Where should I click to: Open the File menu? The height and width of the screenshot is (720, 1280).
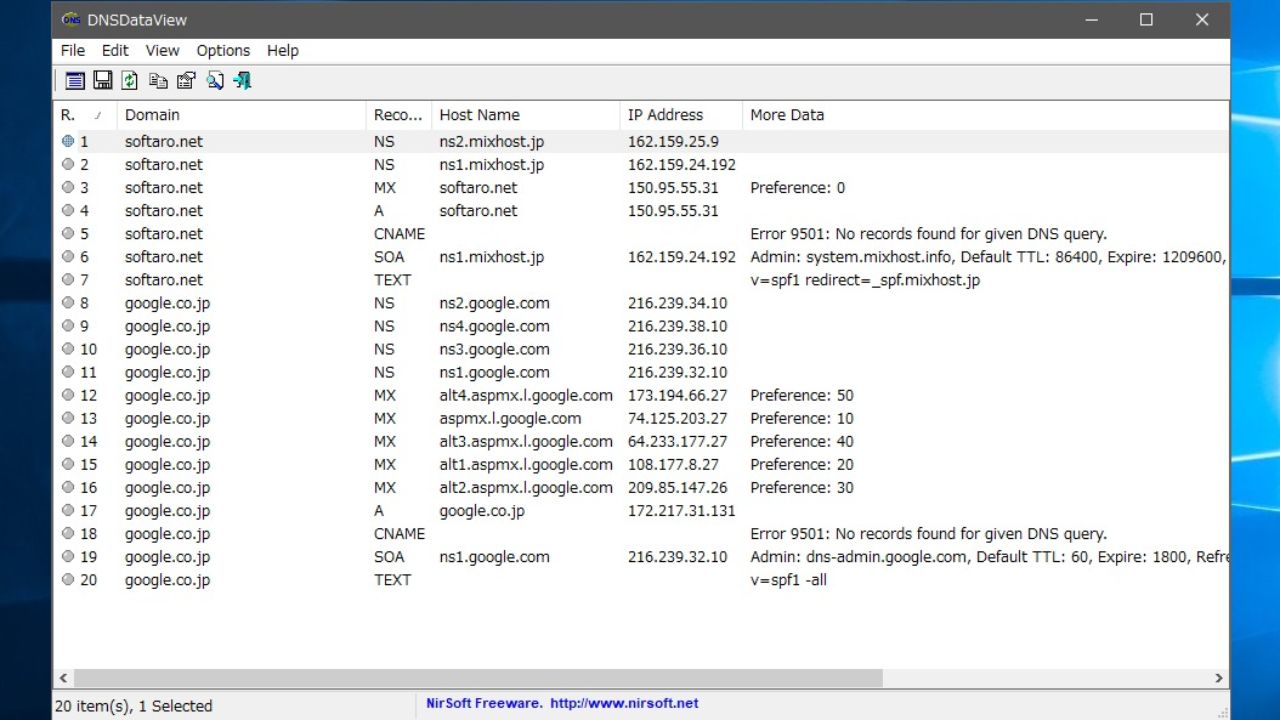coord(73,51)
